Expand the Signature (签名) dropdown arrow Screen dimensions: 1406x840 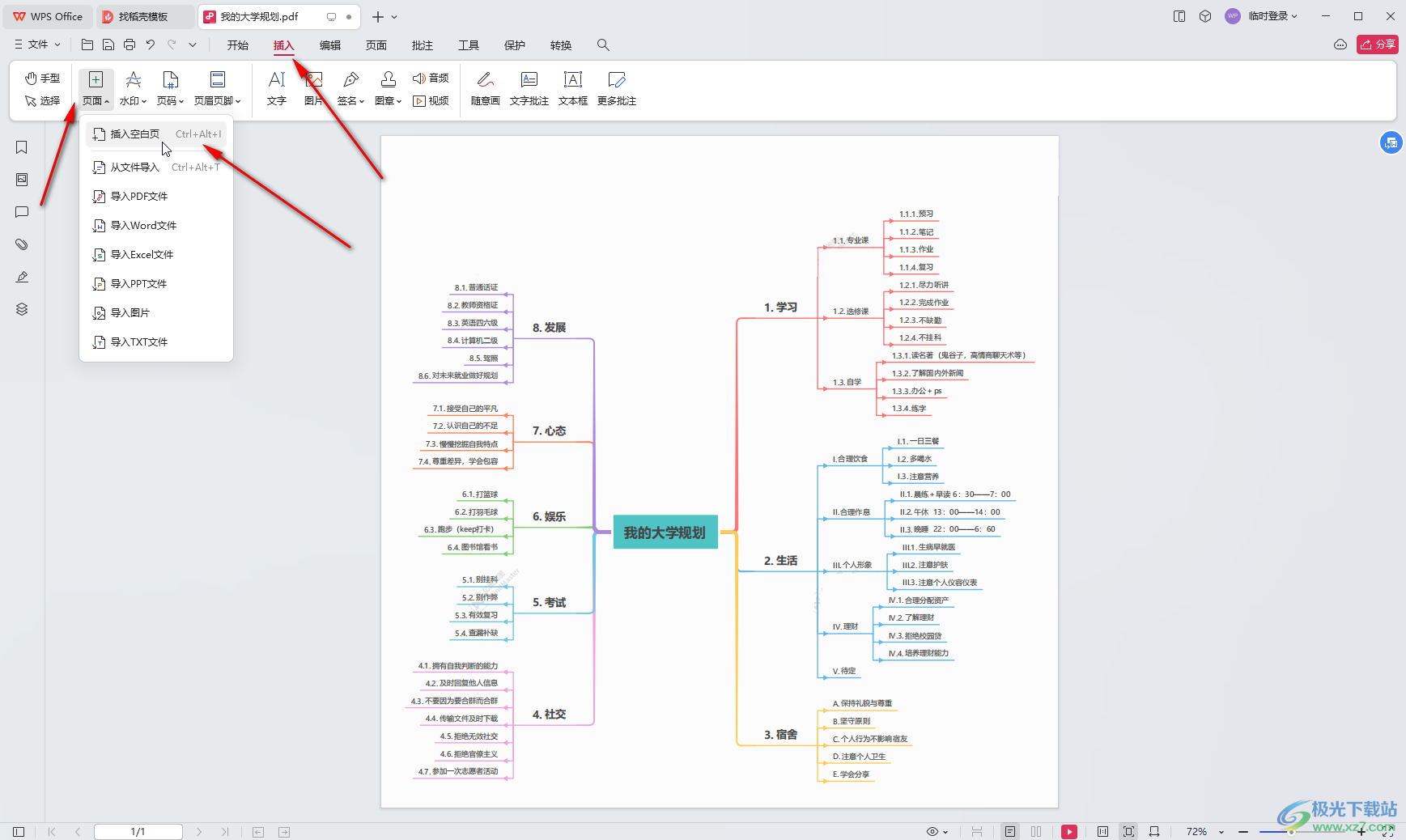[x=362, y=101]
